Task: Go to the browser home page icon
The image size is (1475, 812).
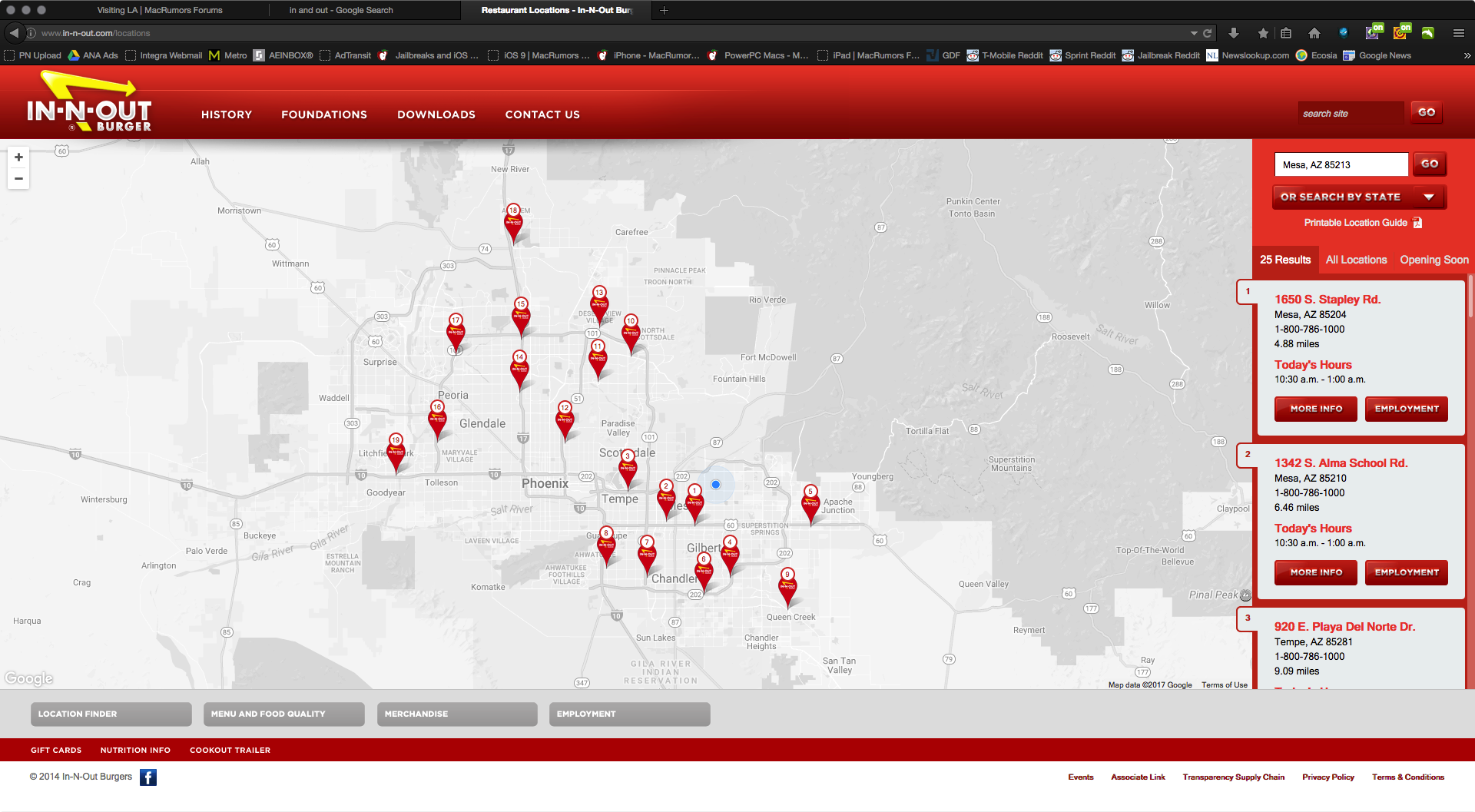Action: 1314,33
